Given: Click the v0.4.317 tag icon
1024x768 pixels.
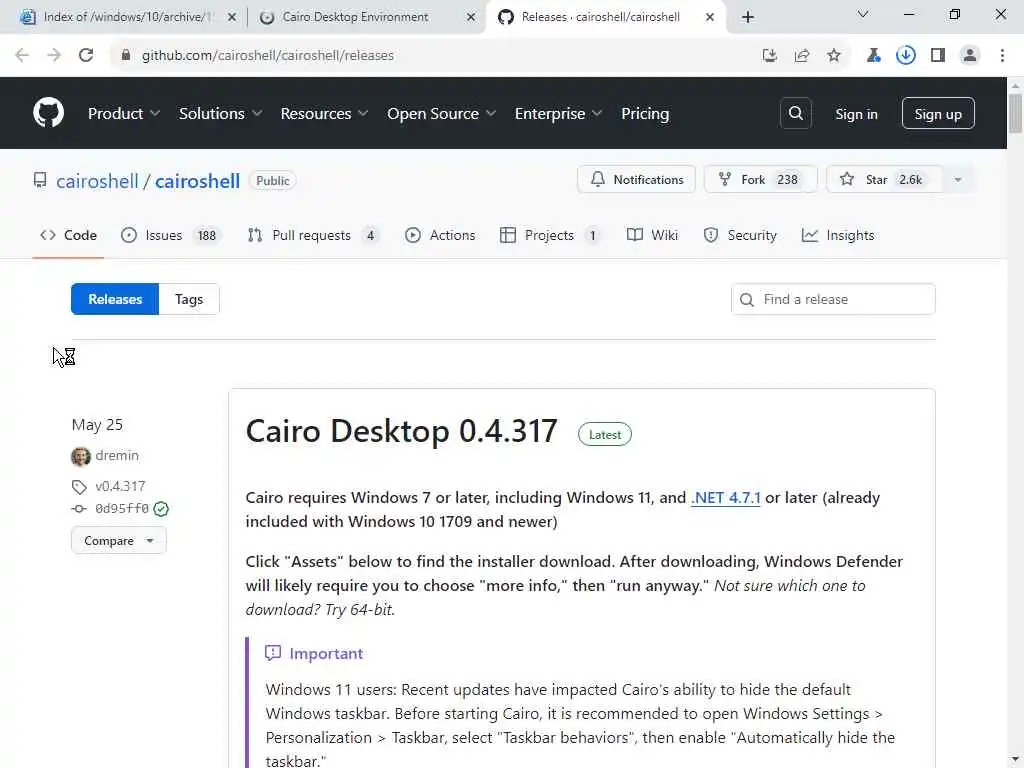Looking at the screenshot, I should 79,487.
